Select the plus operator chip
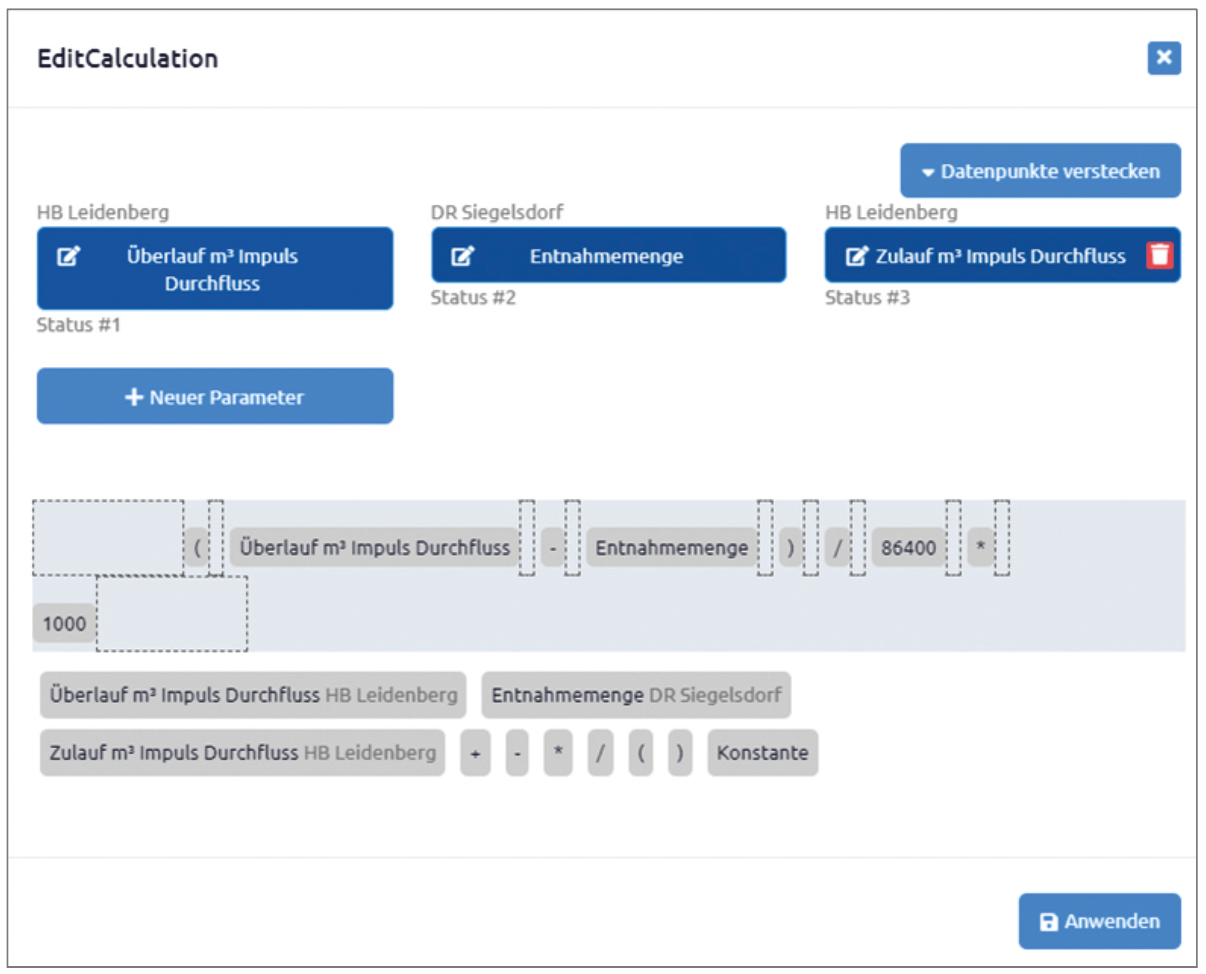Image resolution: width=1206 pixels, height=974 pixels. pos(475,753)
